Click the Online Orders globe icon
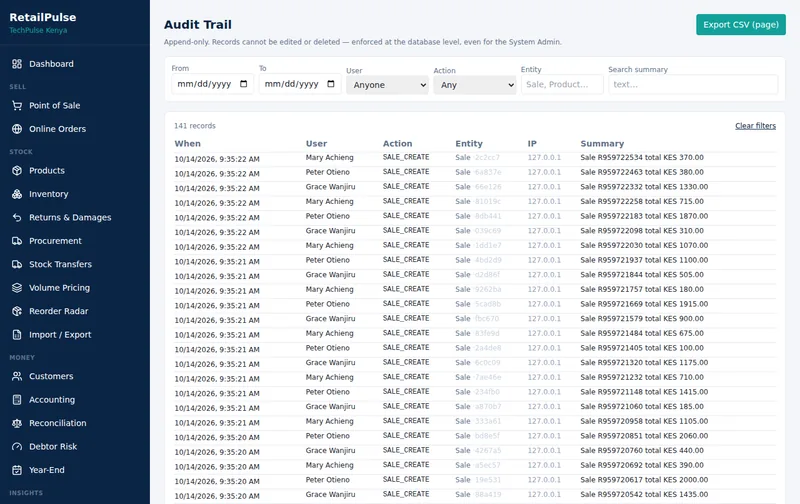Screen dimensions: 800x504 tap(17, 129)
